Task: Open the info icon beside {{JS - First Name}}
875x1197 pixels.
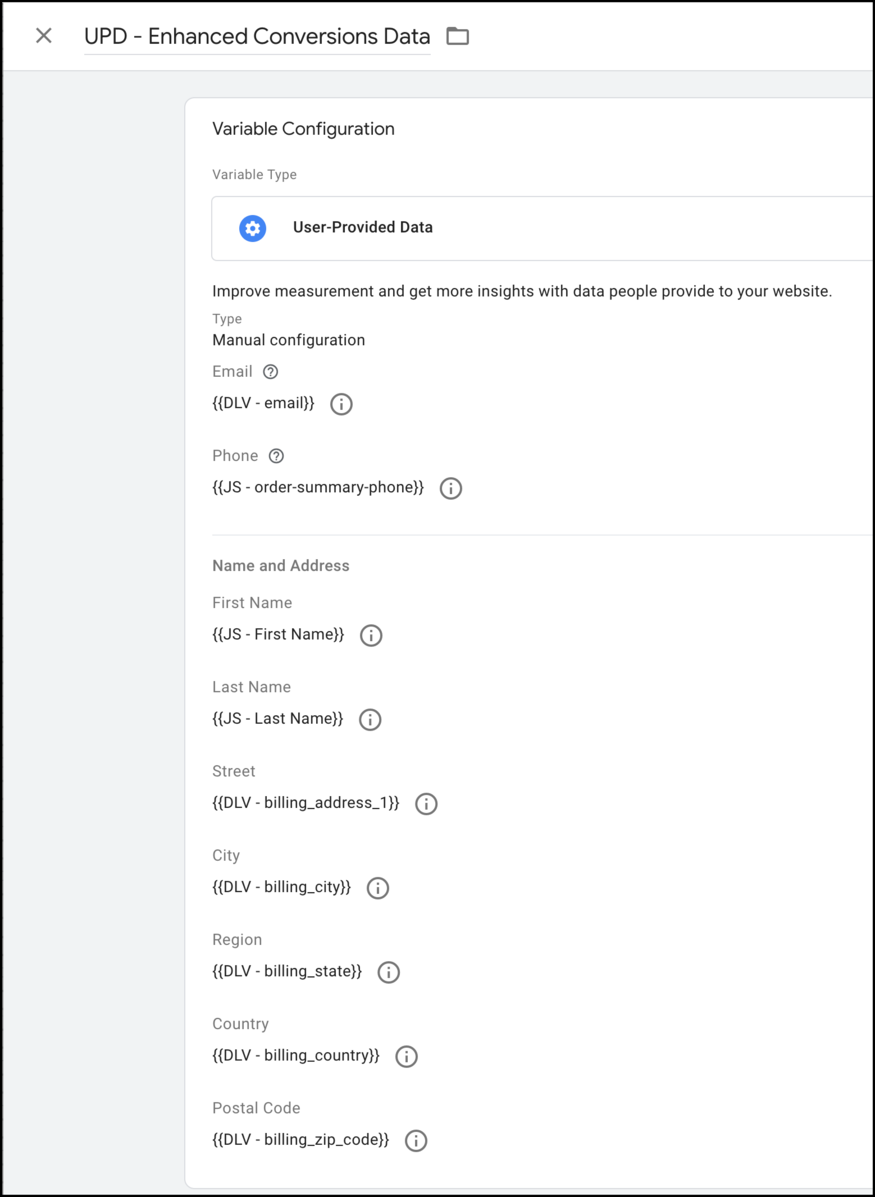Action: [x=371, y=635]
